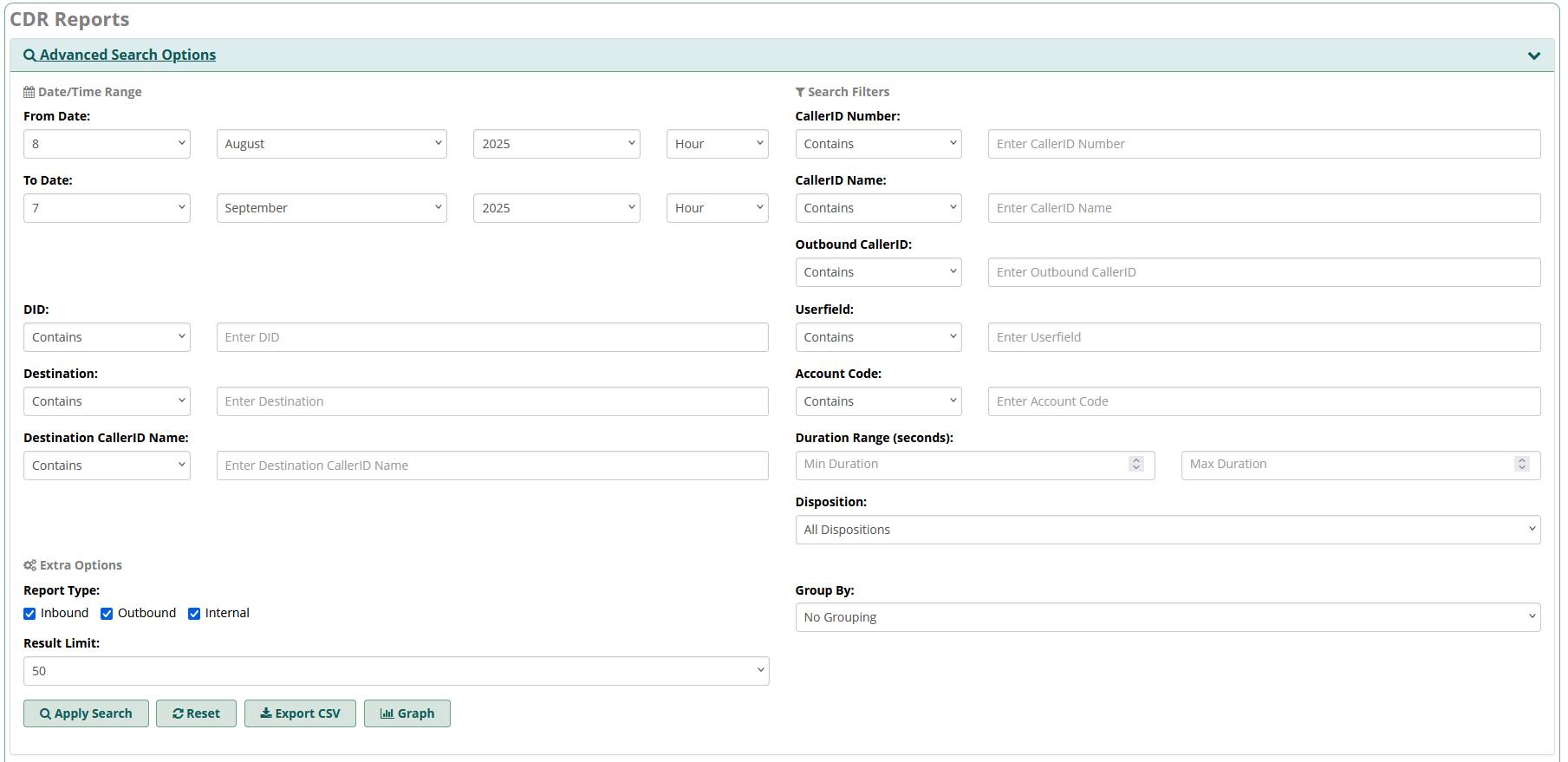Open the Graph view button
Image resolution: width=1568 pixels, height=762 pixels.
click(x=407, y=713)
